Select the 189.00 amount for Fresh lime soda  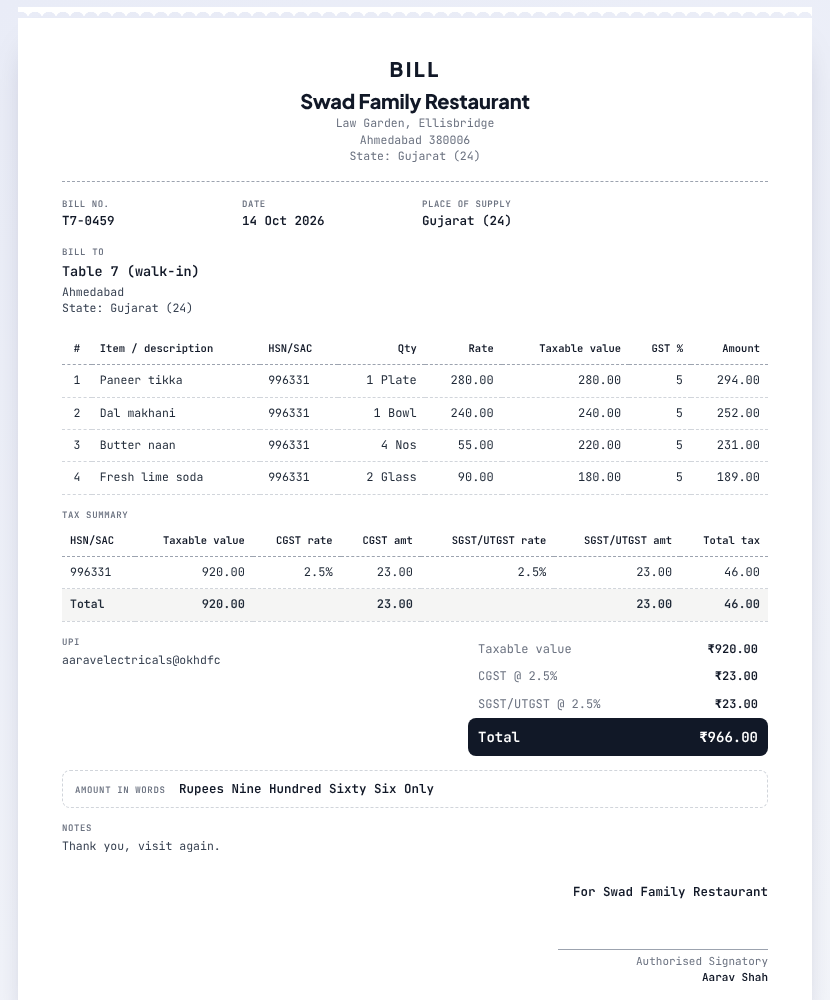738,477
